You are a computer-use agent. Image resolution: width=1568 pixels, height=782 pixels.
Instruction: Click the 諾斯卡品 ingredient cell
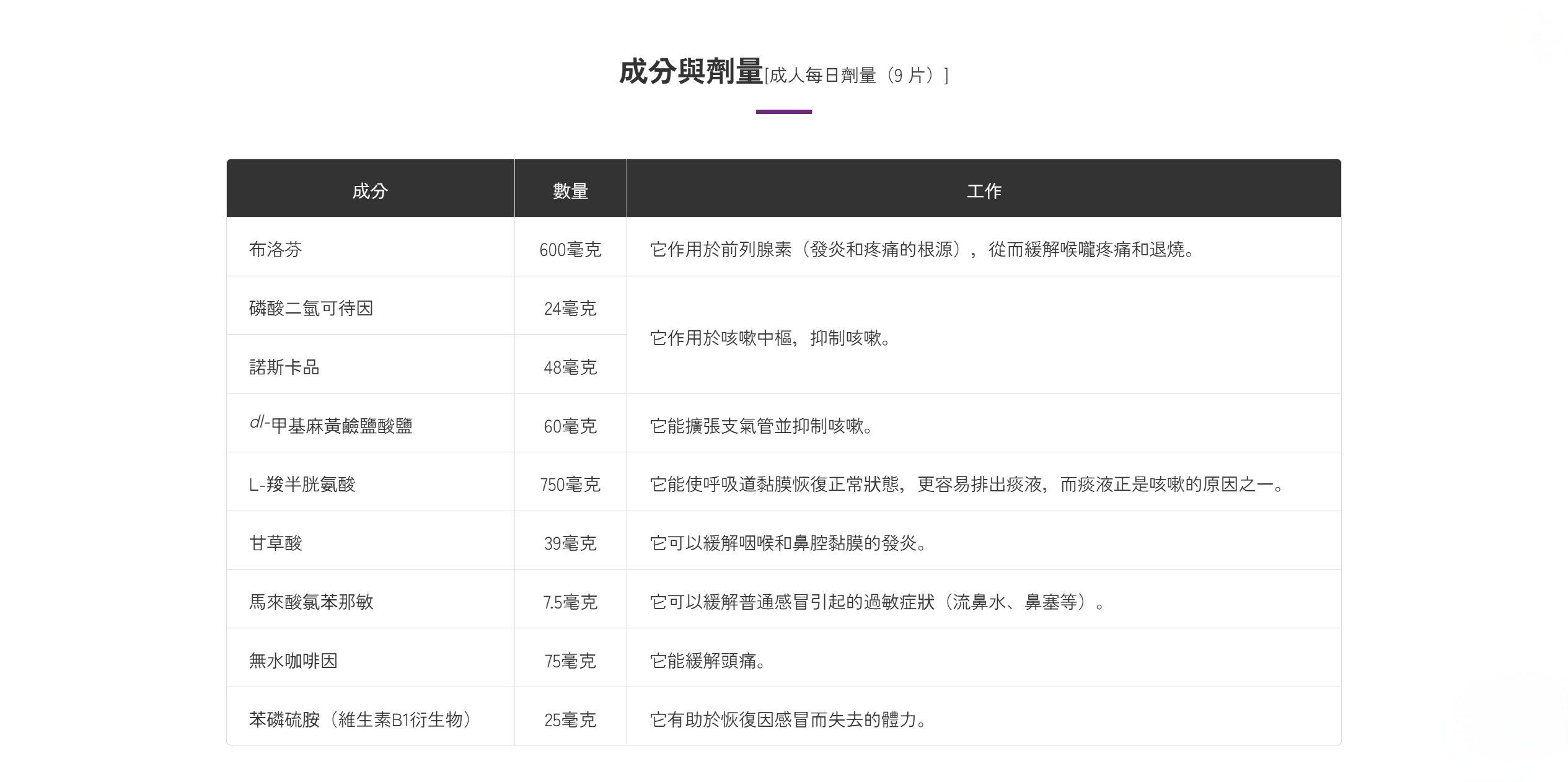pyautogui.click(x=284, y=367)
